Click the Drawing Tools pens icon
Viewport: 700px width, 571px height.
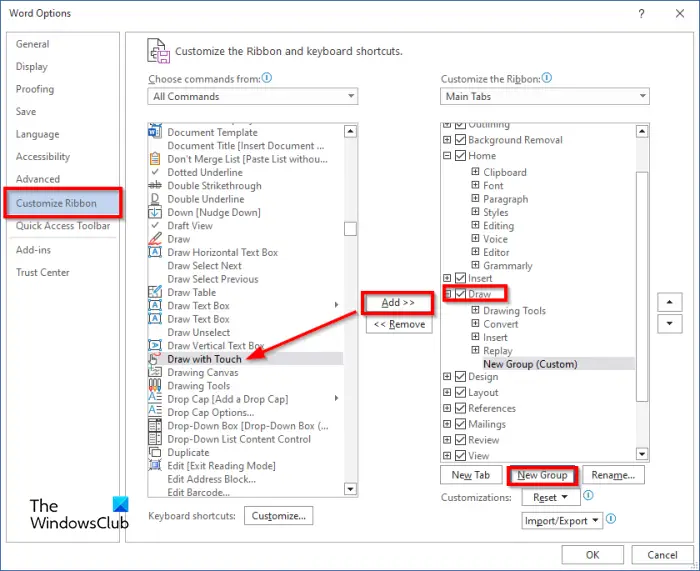click(154, 385)
